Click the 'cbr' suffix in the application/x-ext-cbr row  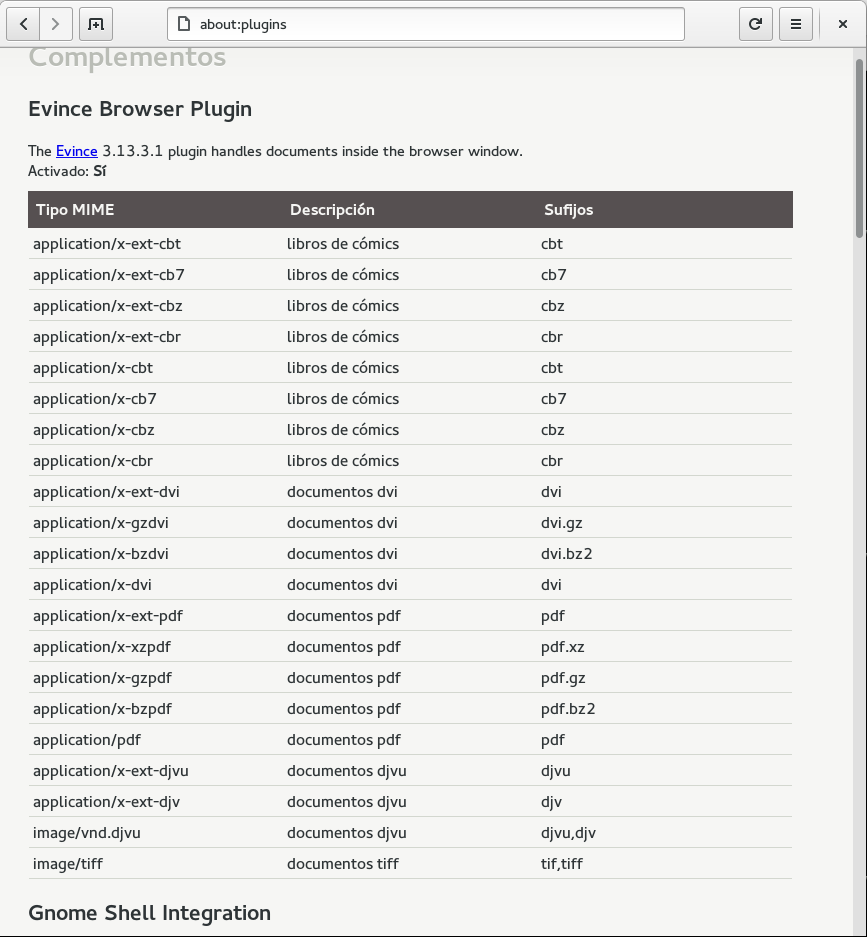coord(552,337)
